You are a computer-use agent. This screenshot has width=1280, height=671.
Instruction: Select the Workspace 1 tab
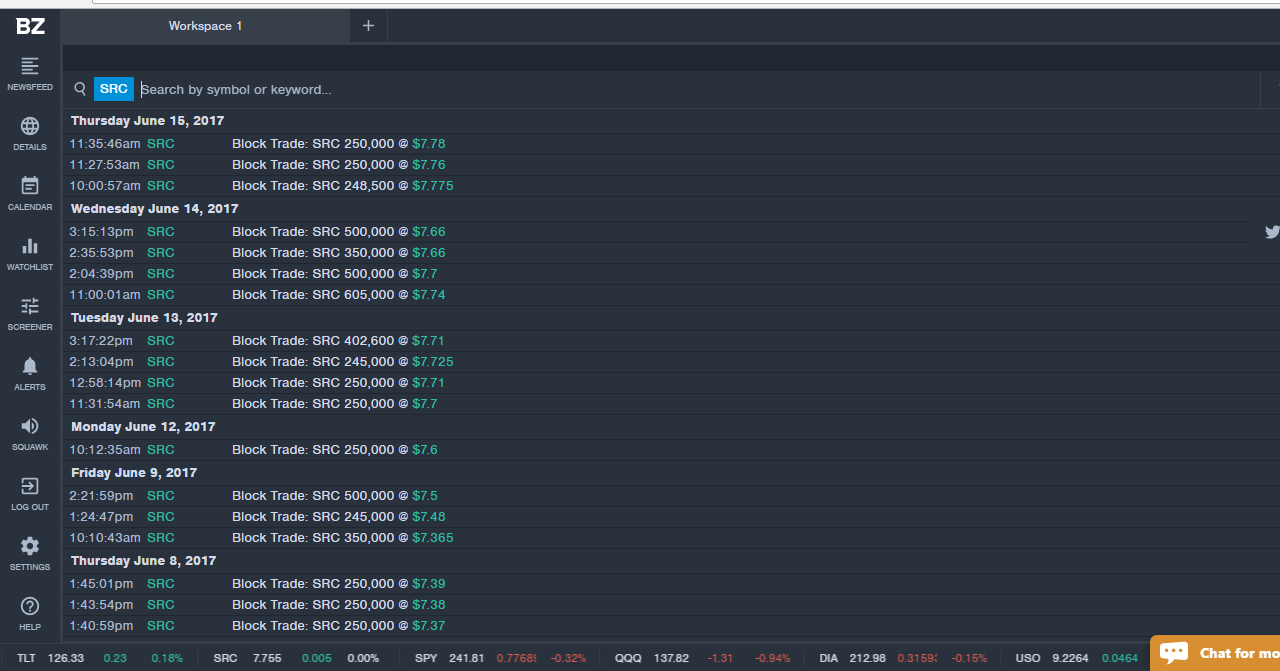point(206,26)
